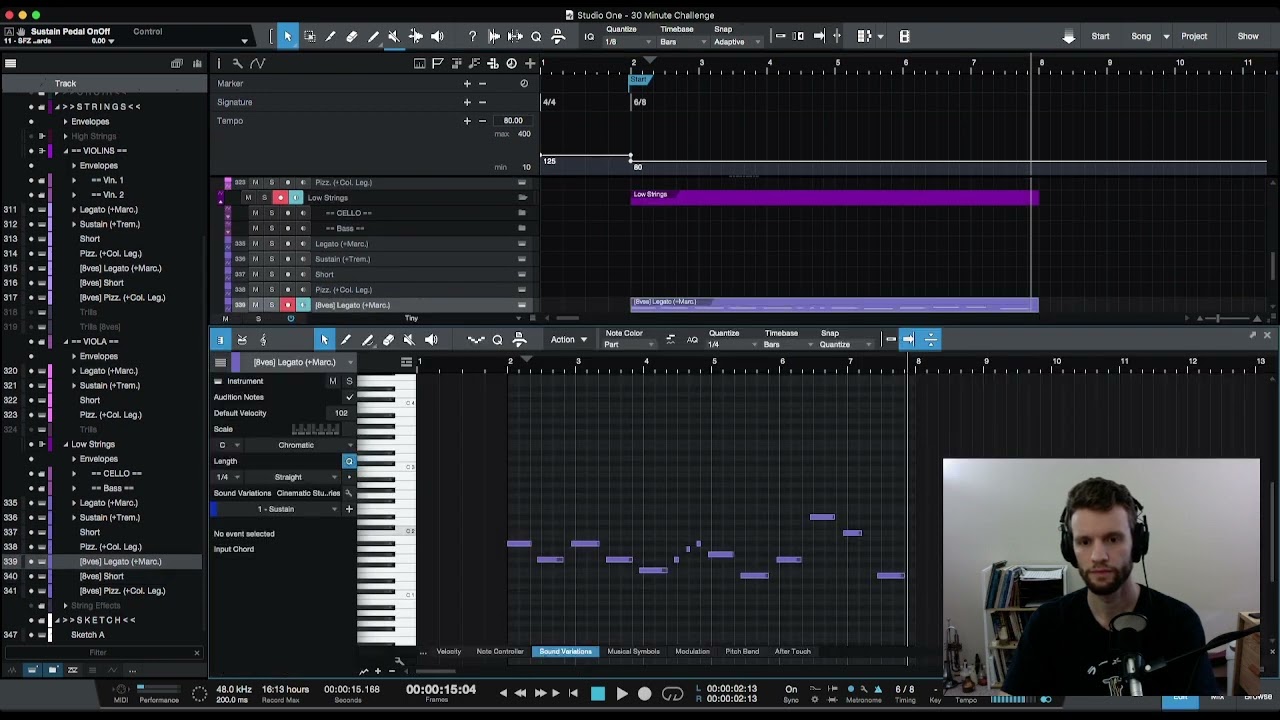Image resolution: width=1280 pixels, height=720 pixels.
Task: Toggle Instrument solo in the editor inspector
Action: (349, 381)
